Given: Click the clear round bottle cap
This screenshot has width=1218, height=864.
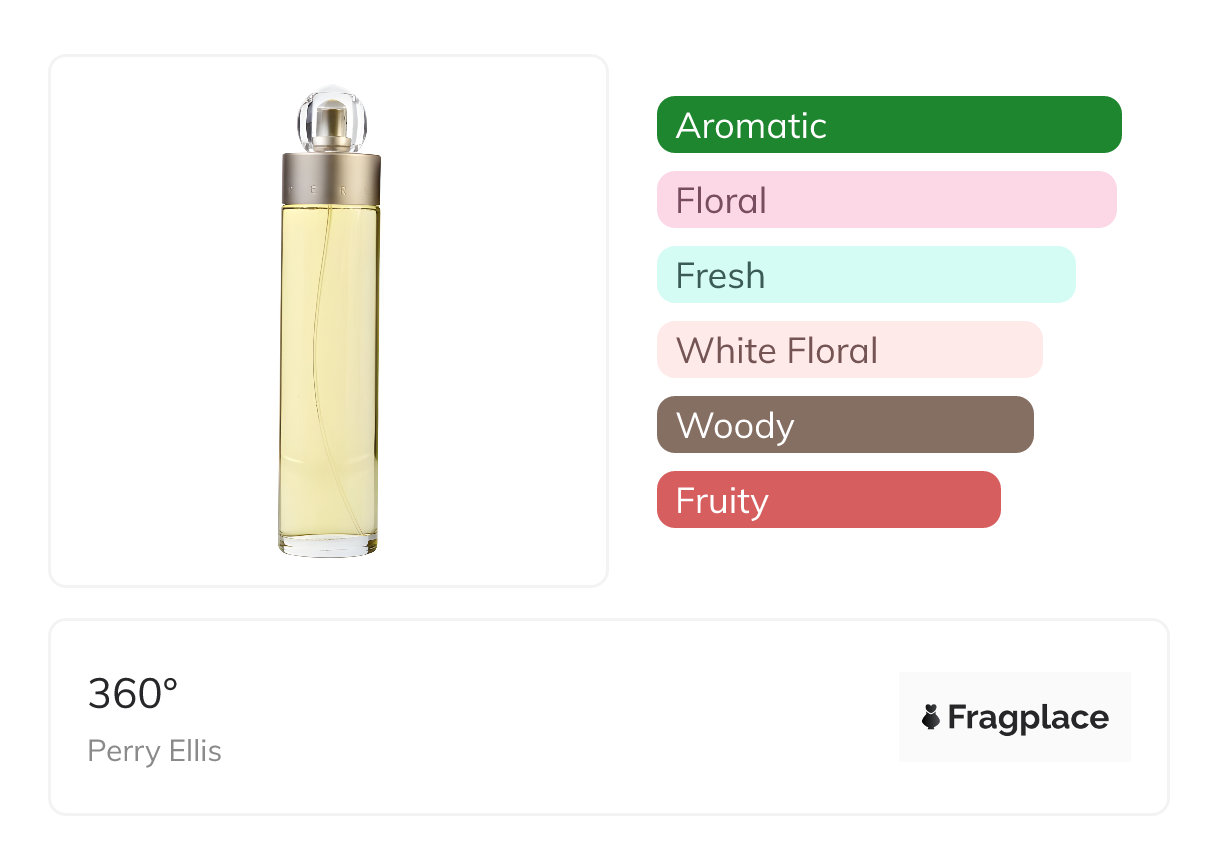Looking at the screenshot, I should [331, 119].
